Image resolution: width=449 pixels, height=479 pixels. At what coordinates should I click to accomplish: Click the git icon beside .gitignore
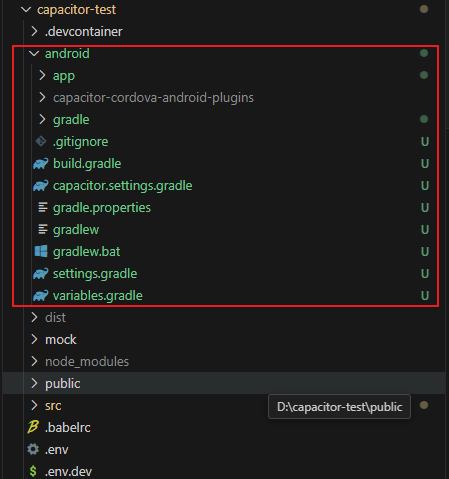pyautogui.click(x=41, y=141)
